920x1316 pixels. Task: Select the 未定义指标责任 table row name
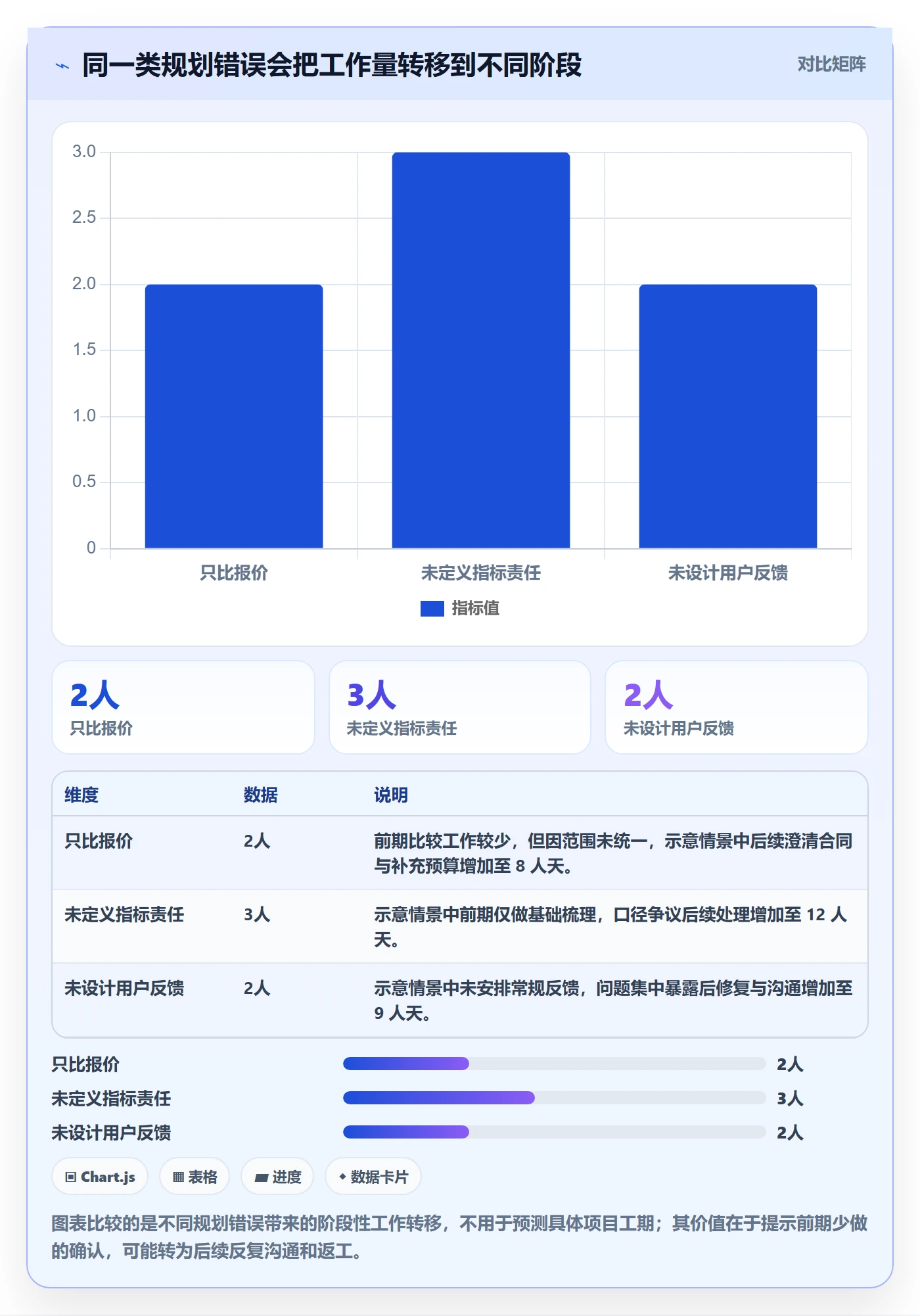point(124,914)
